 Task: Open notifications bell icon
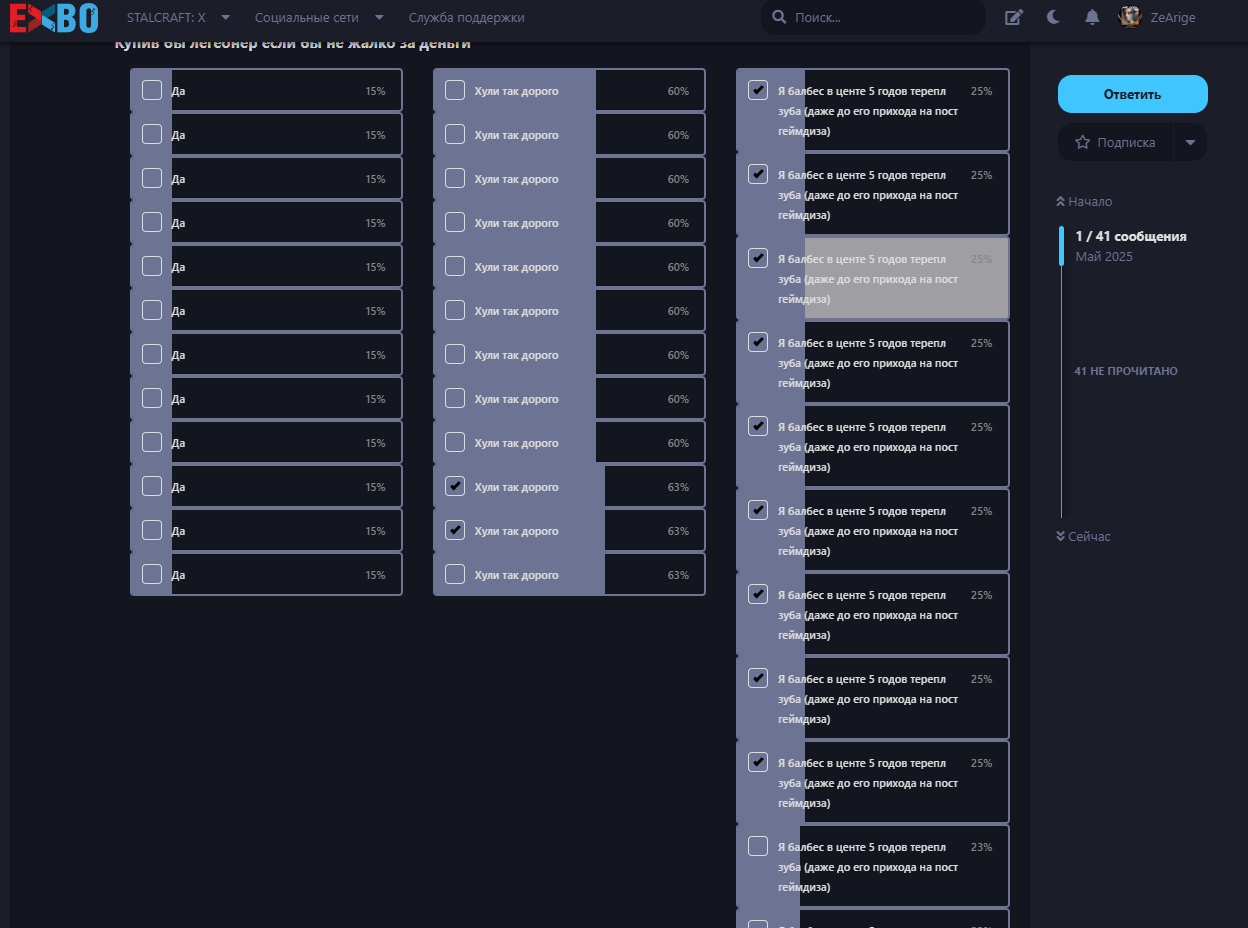(x=1092, y=17)
